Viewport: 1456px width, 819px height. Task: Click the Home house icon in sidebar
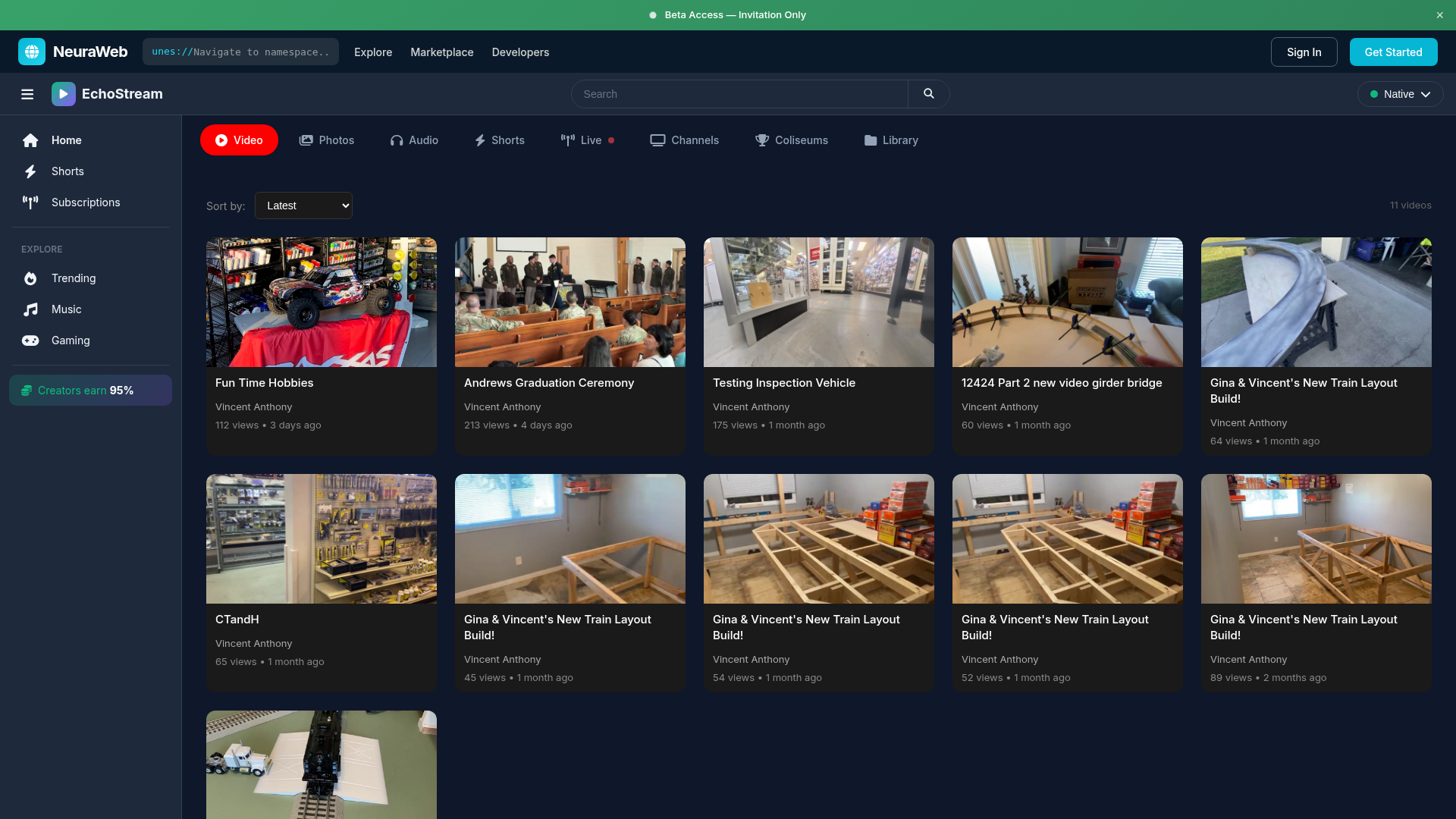pos(30,140)
